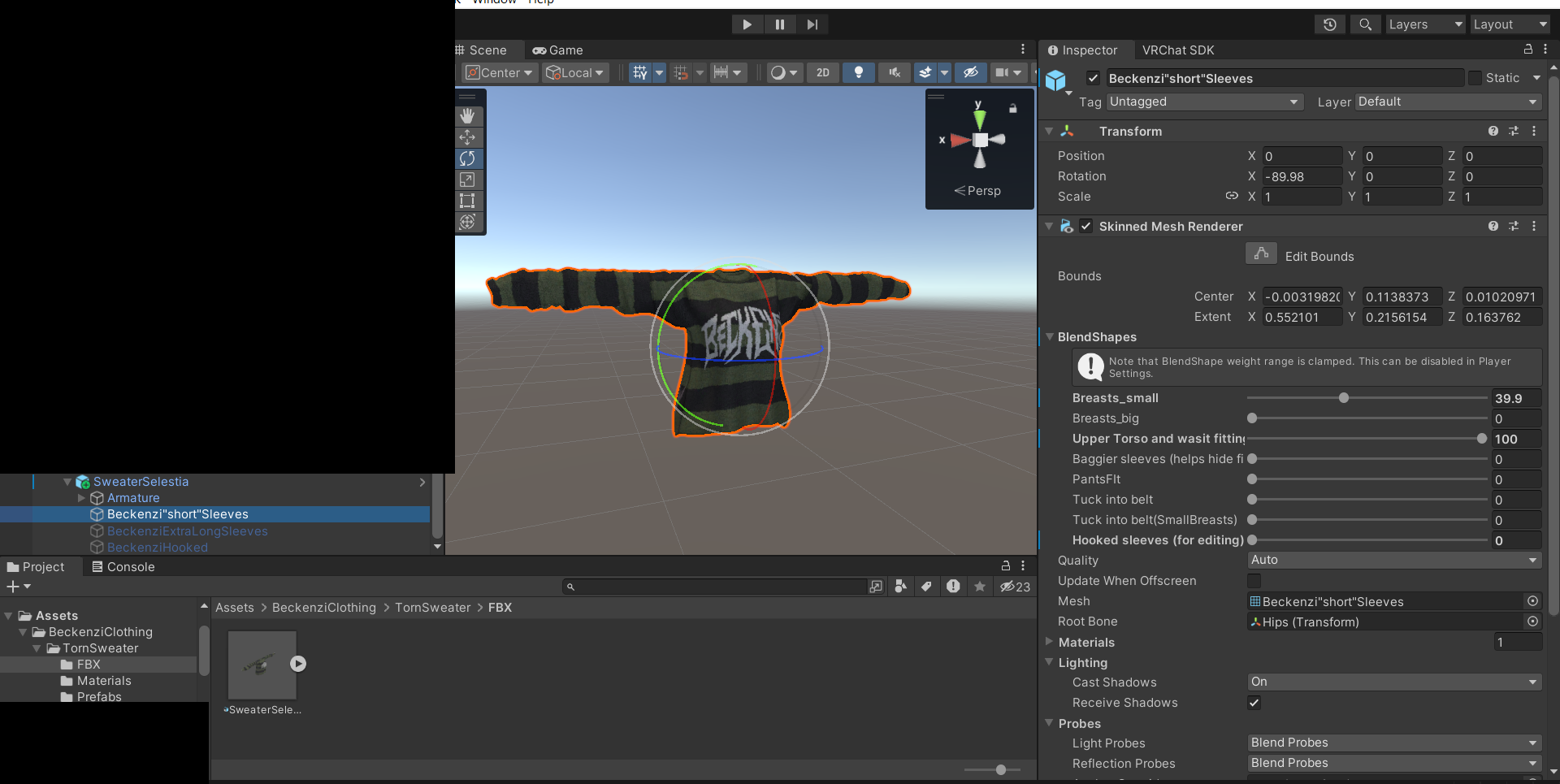Image resolution: width=1560 pixels, height=784 pixels.
Task: Click BeckenziClothing in the breadcrumb
Action: [324, 608]
